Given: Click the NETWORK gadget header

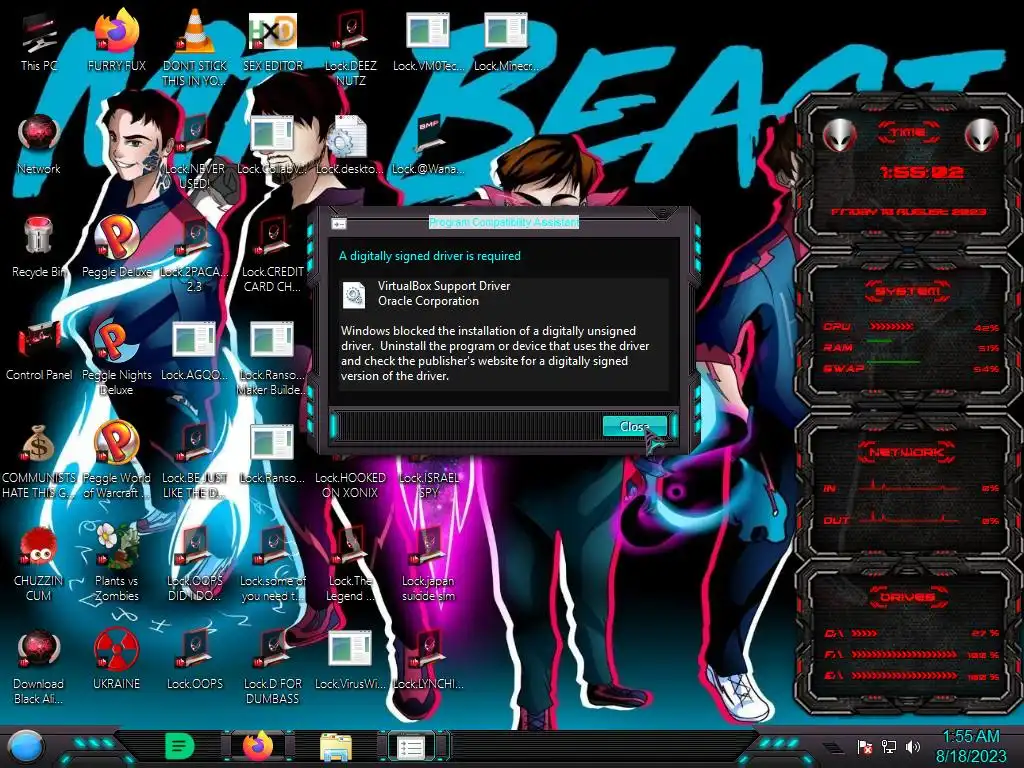Looking at the screenshot, I should coord(908,452).
